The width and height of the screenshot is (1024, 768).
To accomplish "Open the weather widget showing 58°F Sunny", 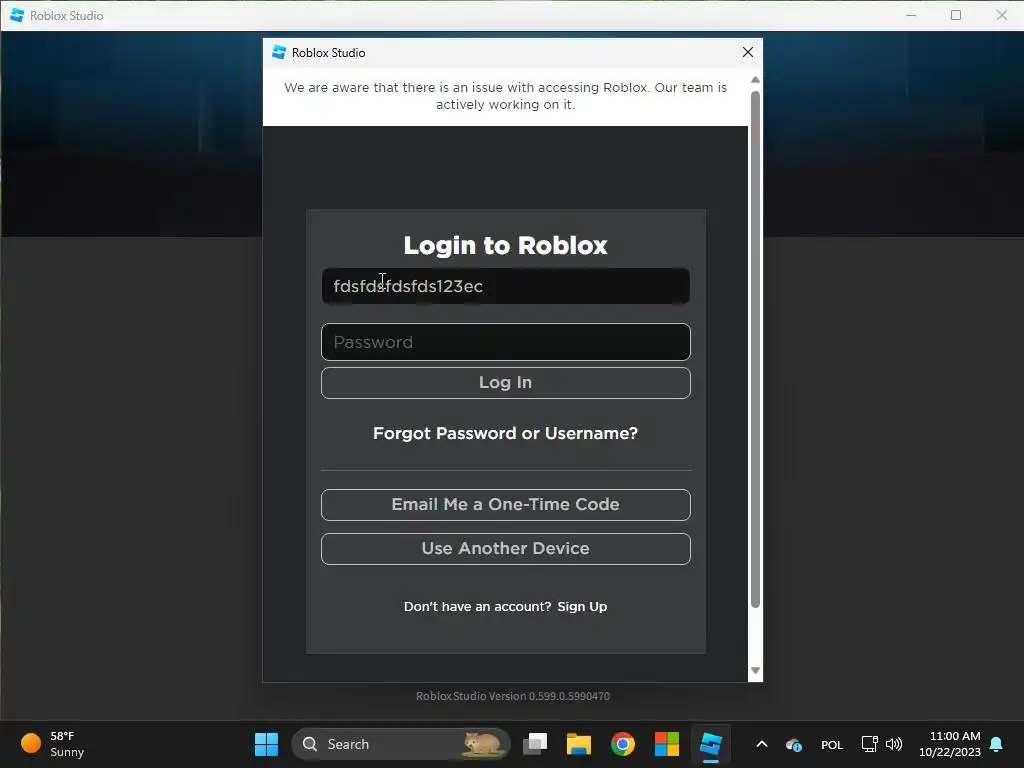I will [54, 744].
